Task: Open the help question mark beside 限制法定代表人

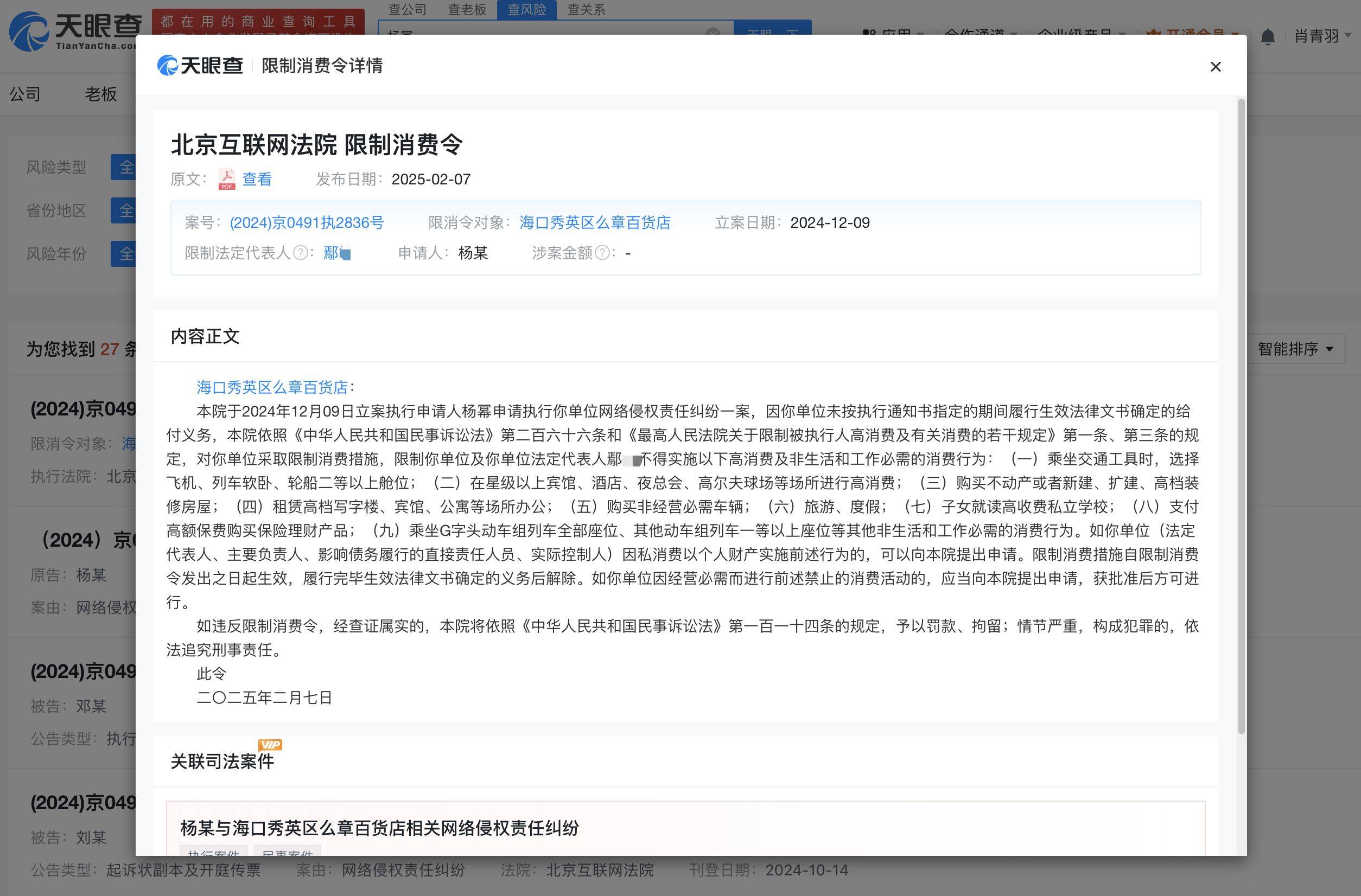Action: [300, 253]
